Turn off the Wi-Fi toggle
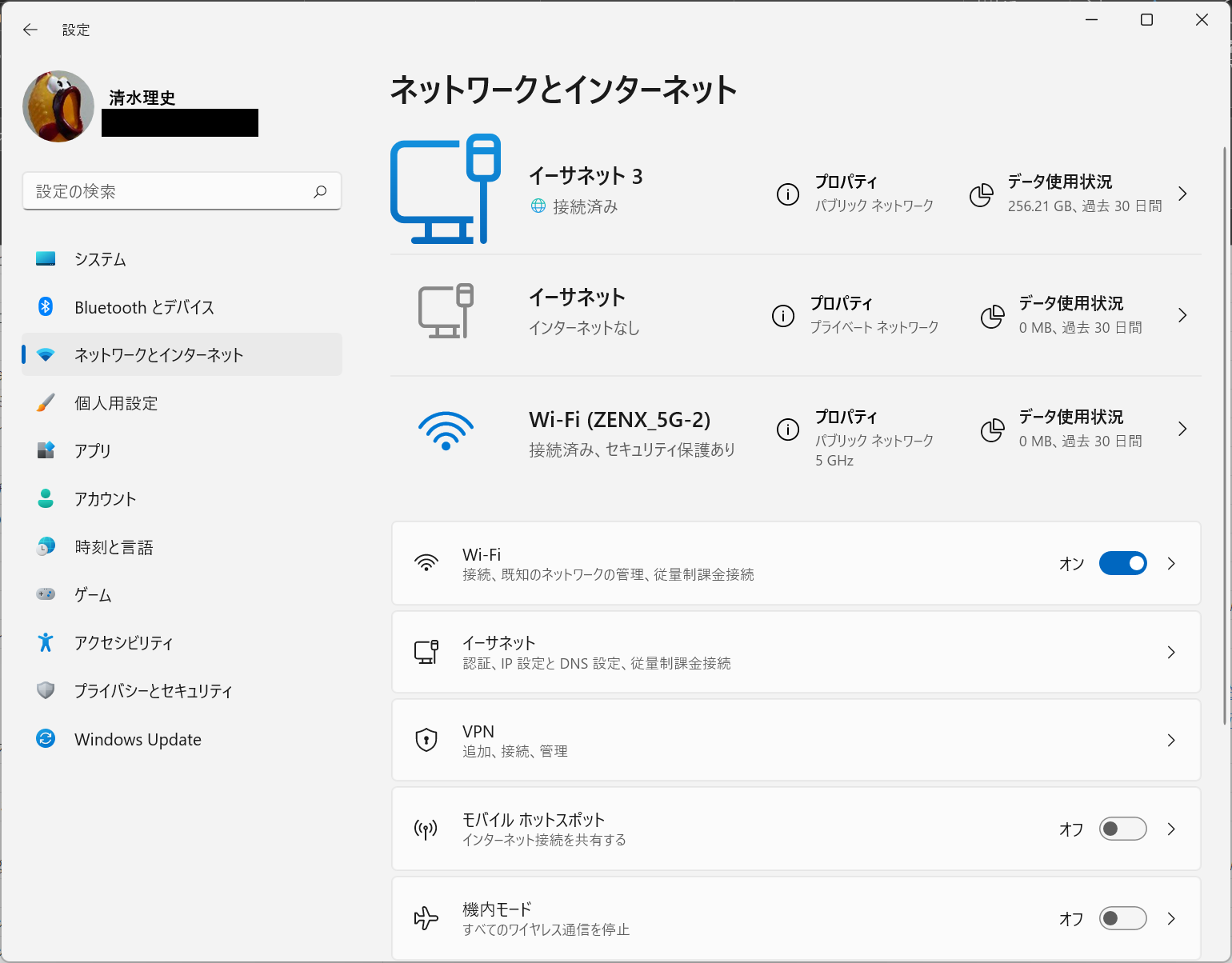 (1122, 563)
